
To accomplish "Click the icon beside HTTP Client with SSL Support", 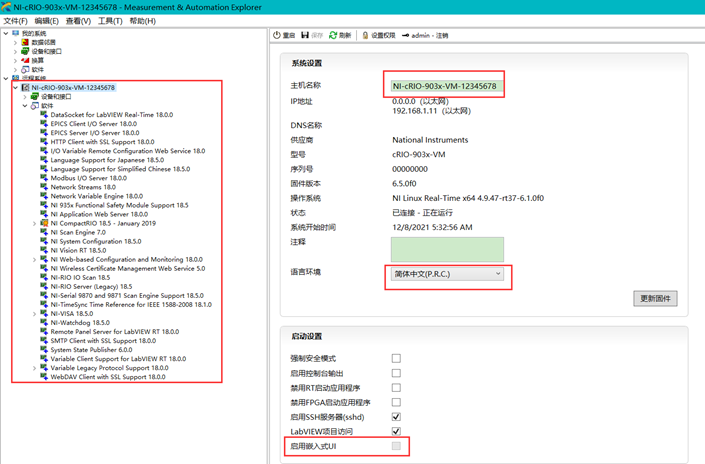I will [44, 141].
